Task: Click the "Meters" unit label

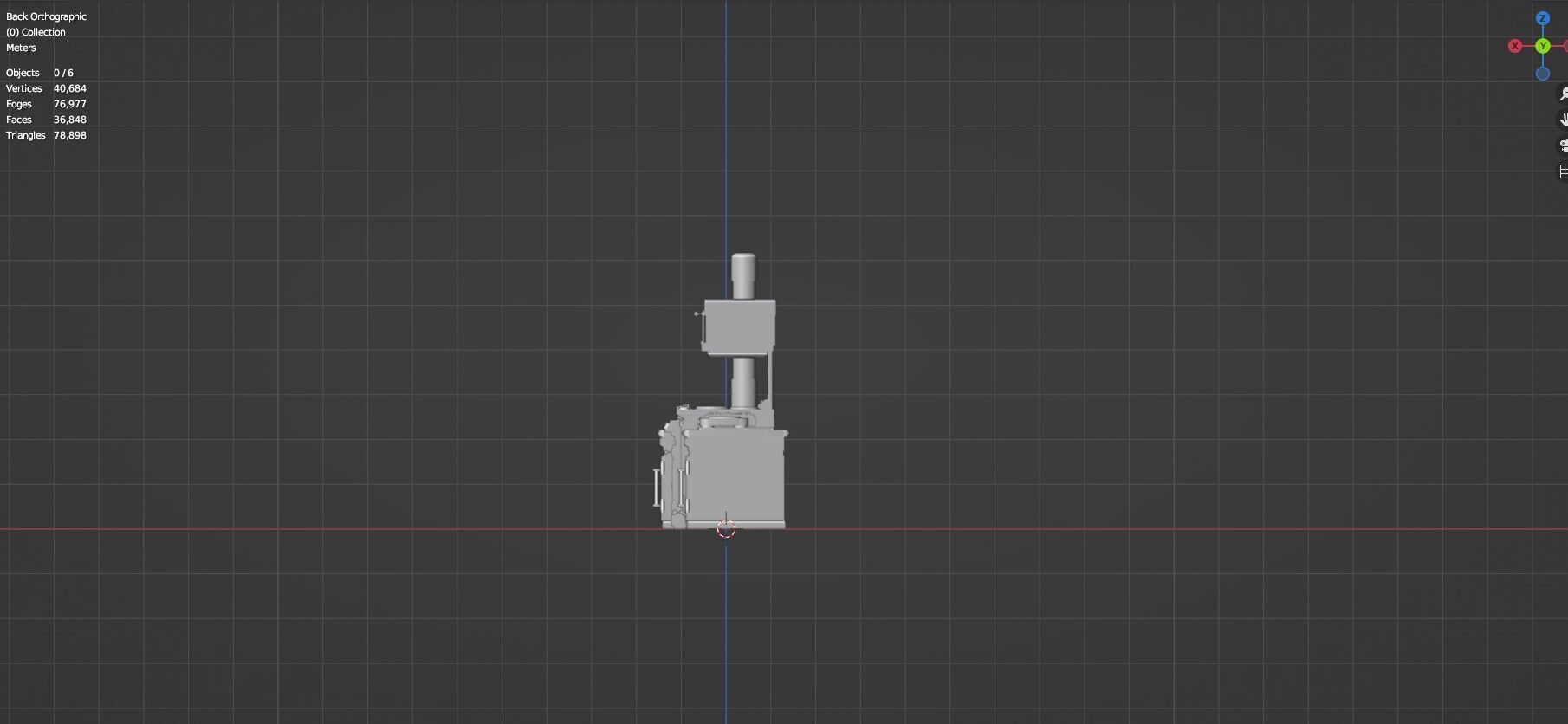Action: click(x=21, y=48)
